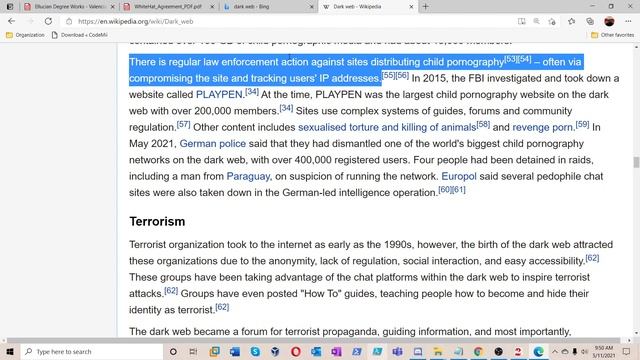Open the Paraguay link
This screenshot has width=640, height=360.
pos(248,176)
